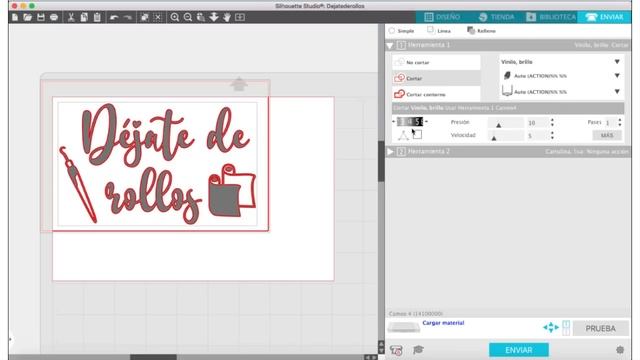Select the No cortar option
This screenshot has height=360, width=640.
click(436, 62)
